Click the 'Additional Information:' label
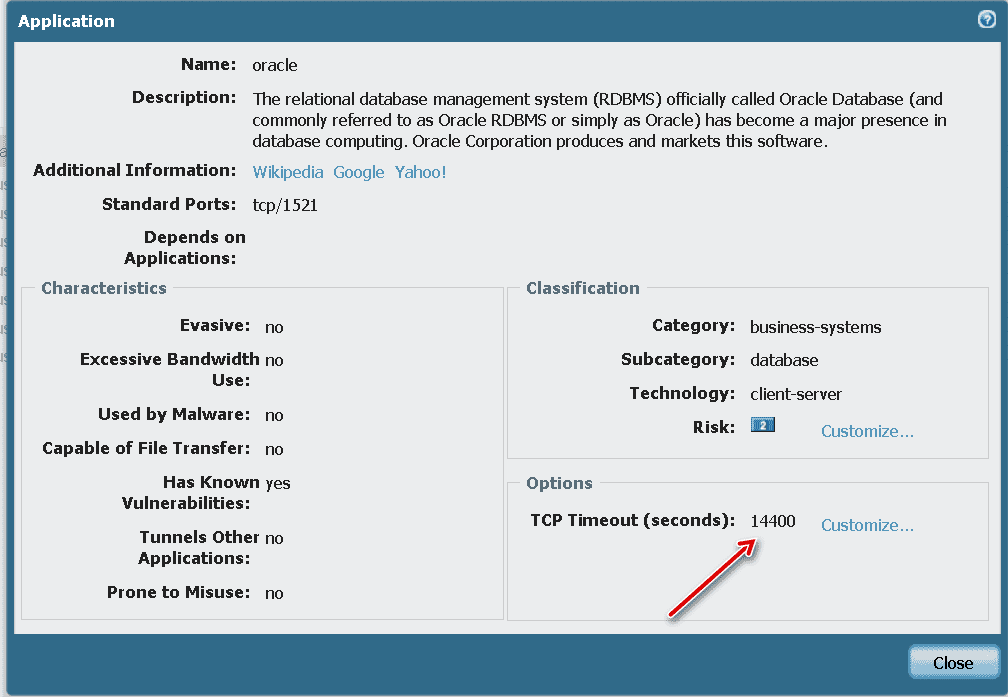The width and height of the screenshot is (1008, 697). pyautogui.click(x=135, y=170)
